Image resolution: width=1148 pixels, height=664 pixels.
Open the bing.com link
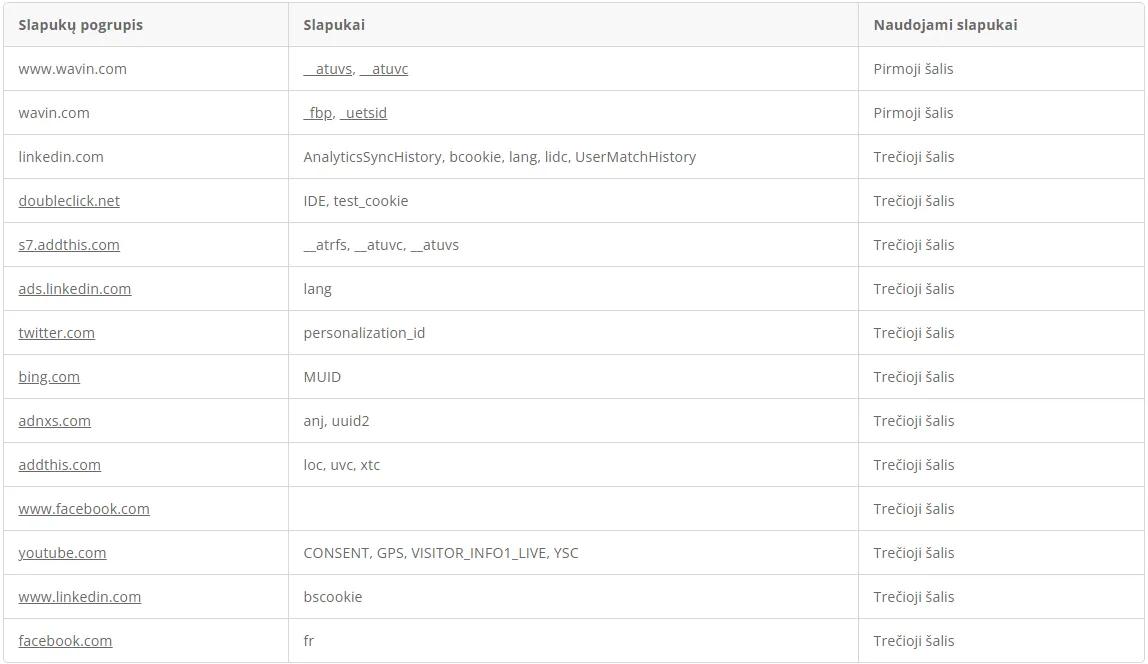[x=49, y=376]
